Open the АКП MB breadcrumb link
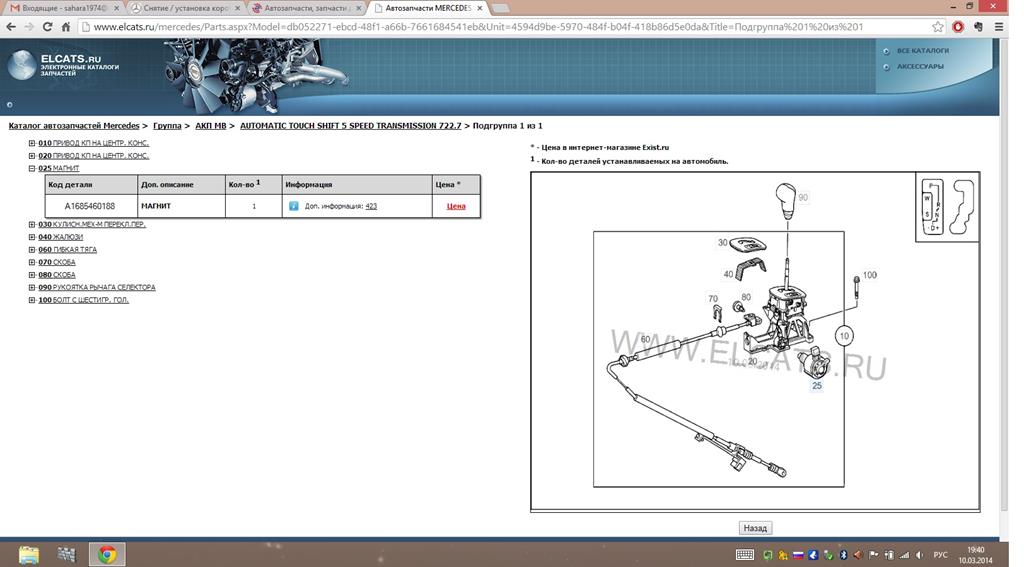Viewport: 1024px width, 567px height. point(210,126)
